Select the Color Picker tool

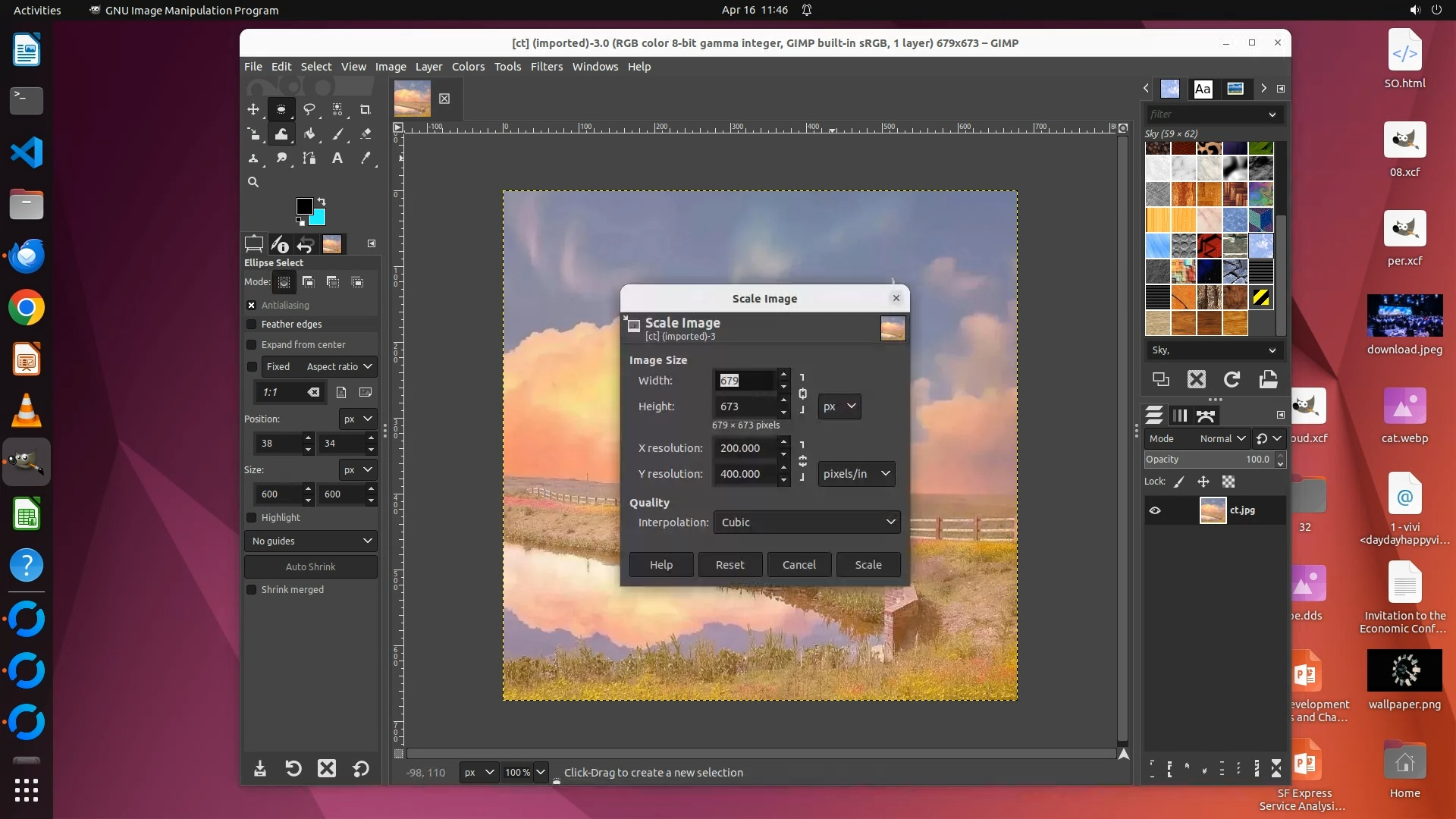click(x=366, y=158)
